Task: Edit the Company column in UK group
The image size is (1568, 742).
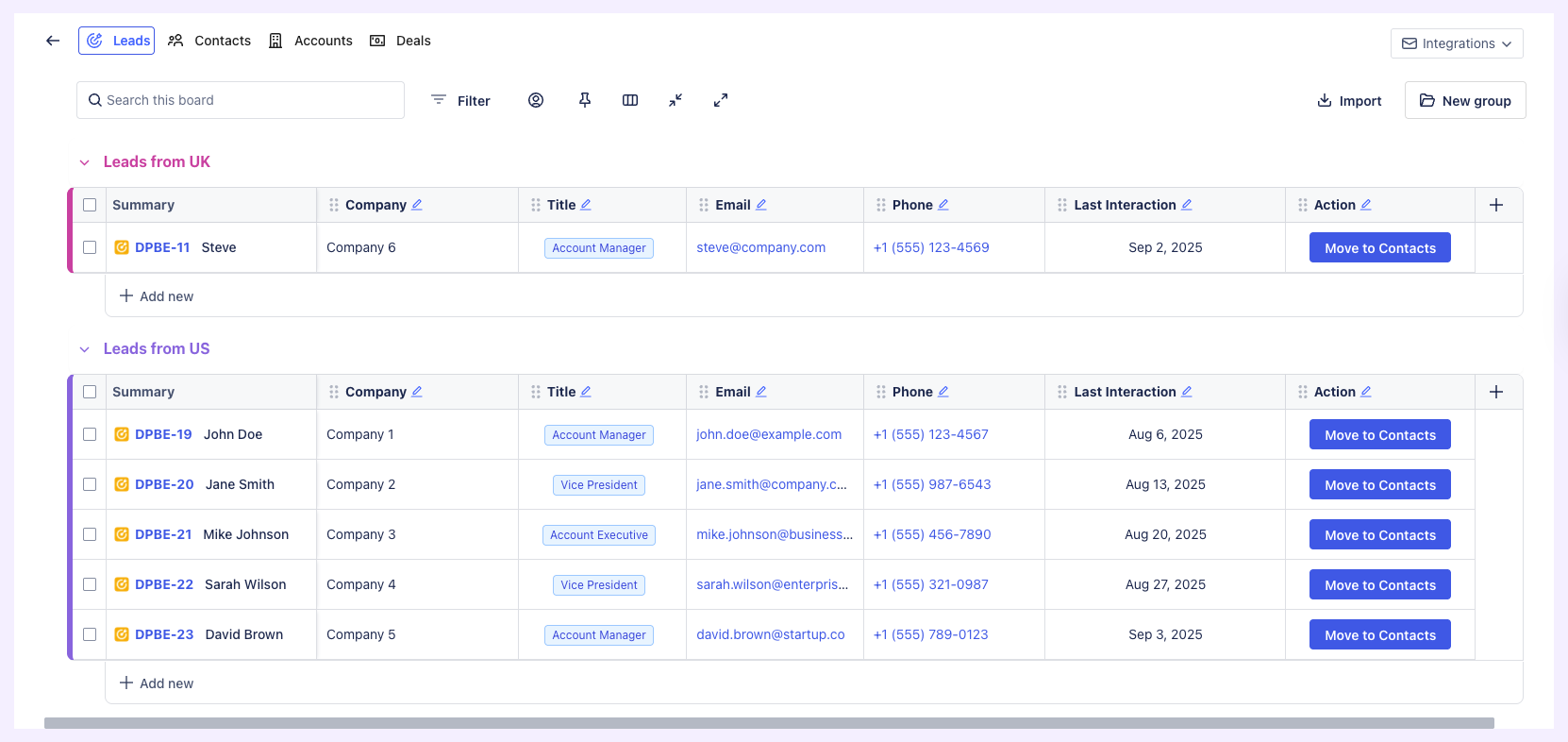Action: (417, 205)
